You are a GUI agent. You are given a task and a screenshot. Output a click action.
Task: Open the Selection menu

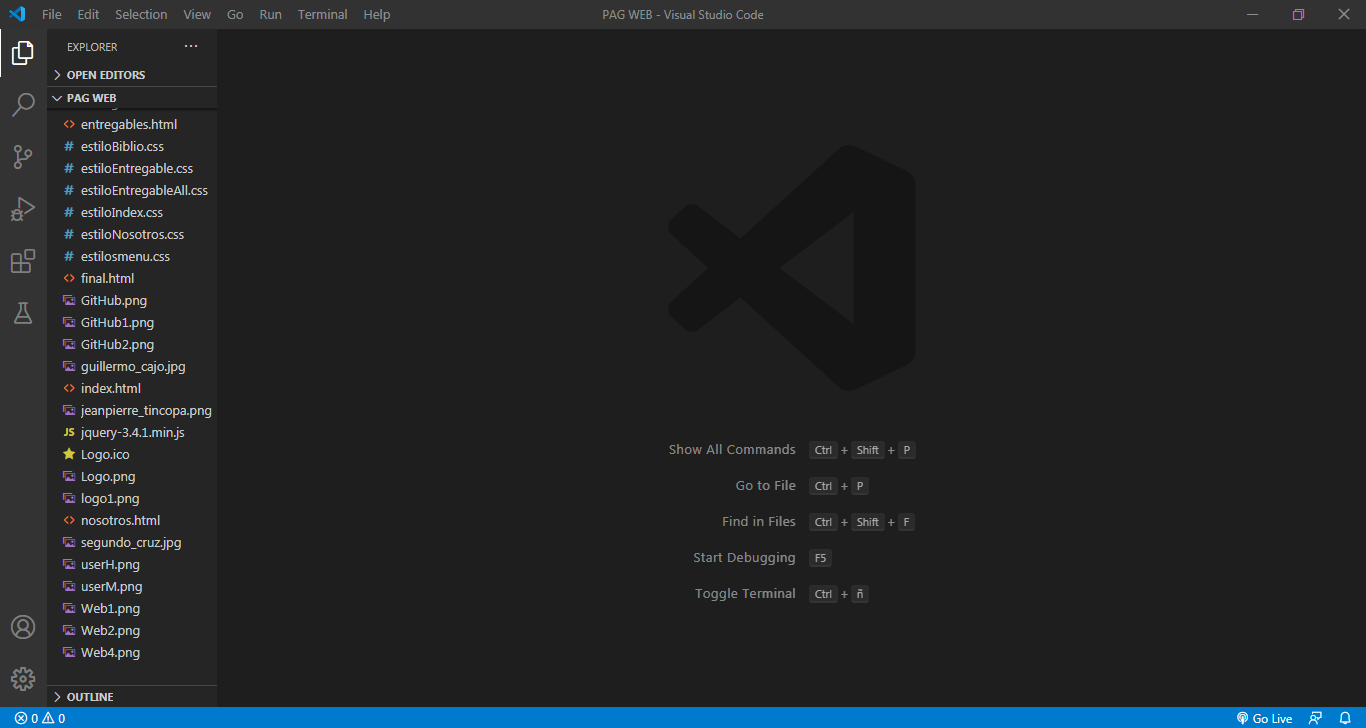tap(141, 14)
